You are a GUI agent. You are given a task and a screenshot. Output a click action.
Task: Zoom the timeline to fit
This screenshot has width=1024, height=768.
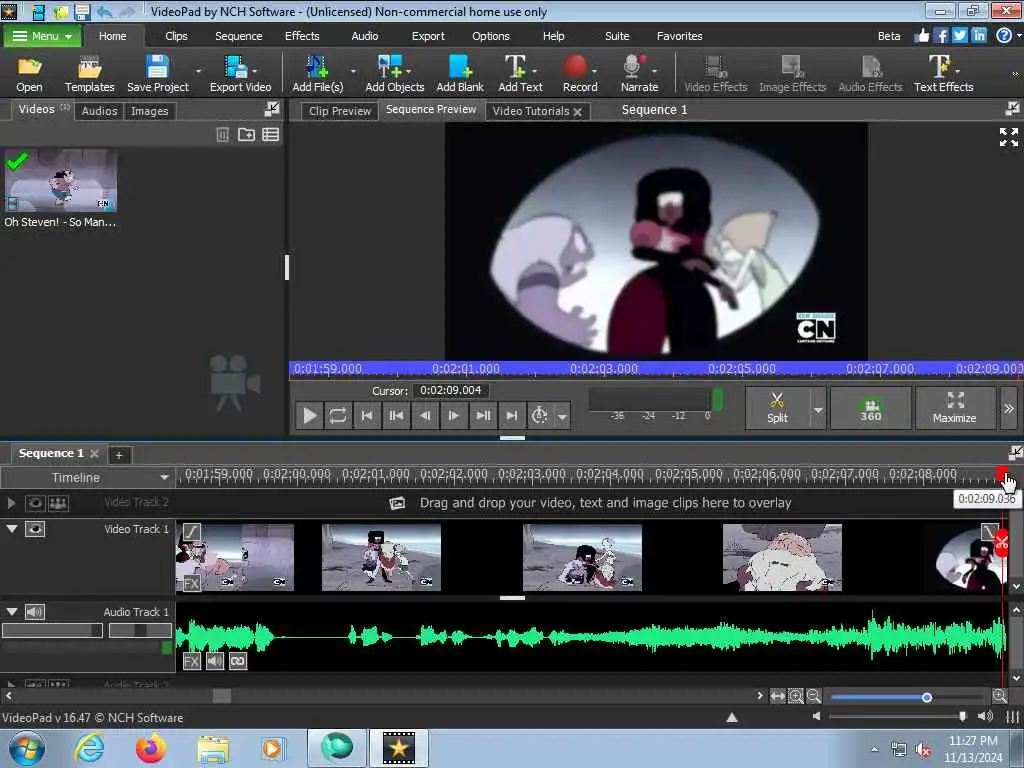tap(777, 696)
